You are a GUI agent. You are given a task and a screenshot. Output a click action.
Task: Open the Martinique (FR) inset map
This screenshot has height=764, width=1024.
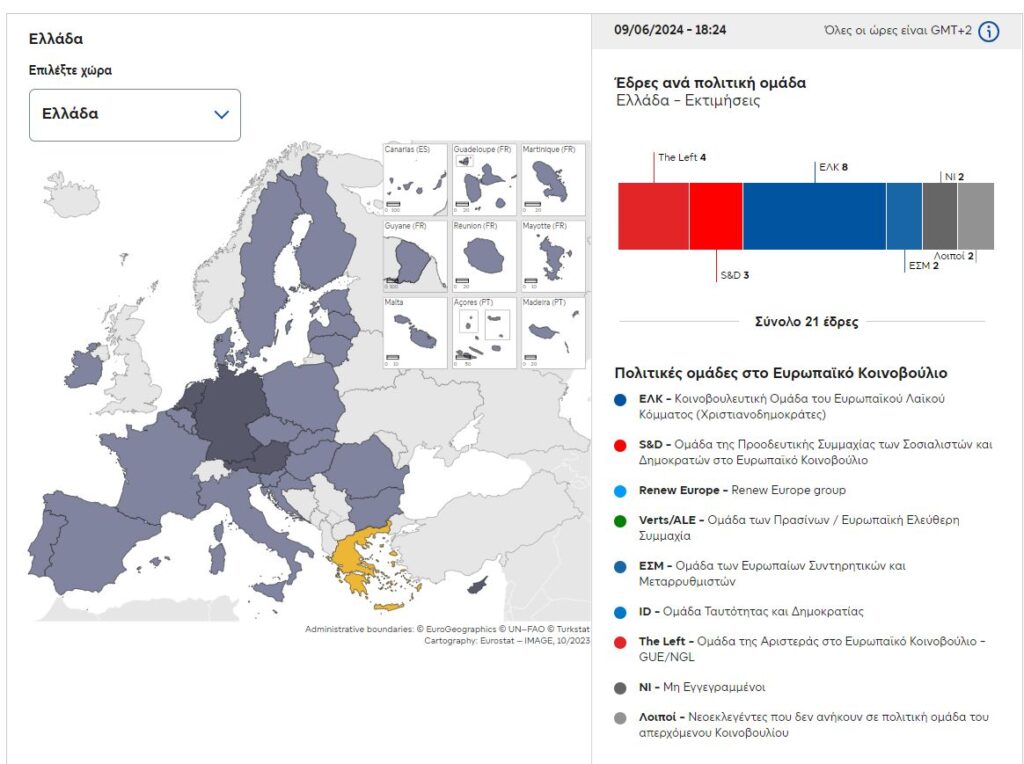point(552,180)
